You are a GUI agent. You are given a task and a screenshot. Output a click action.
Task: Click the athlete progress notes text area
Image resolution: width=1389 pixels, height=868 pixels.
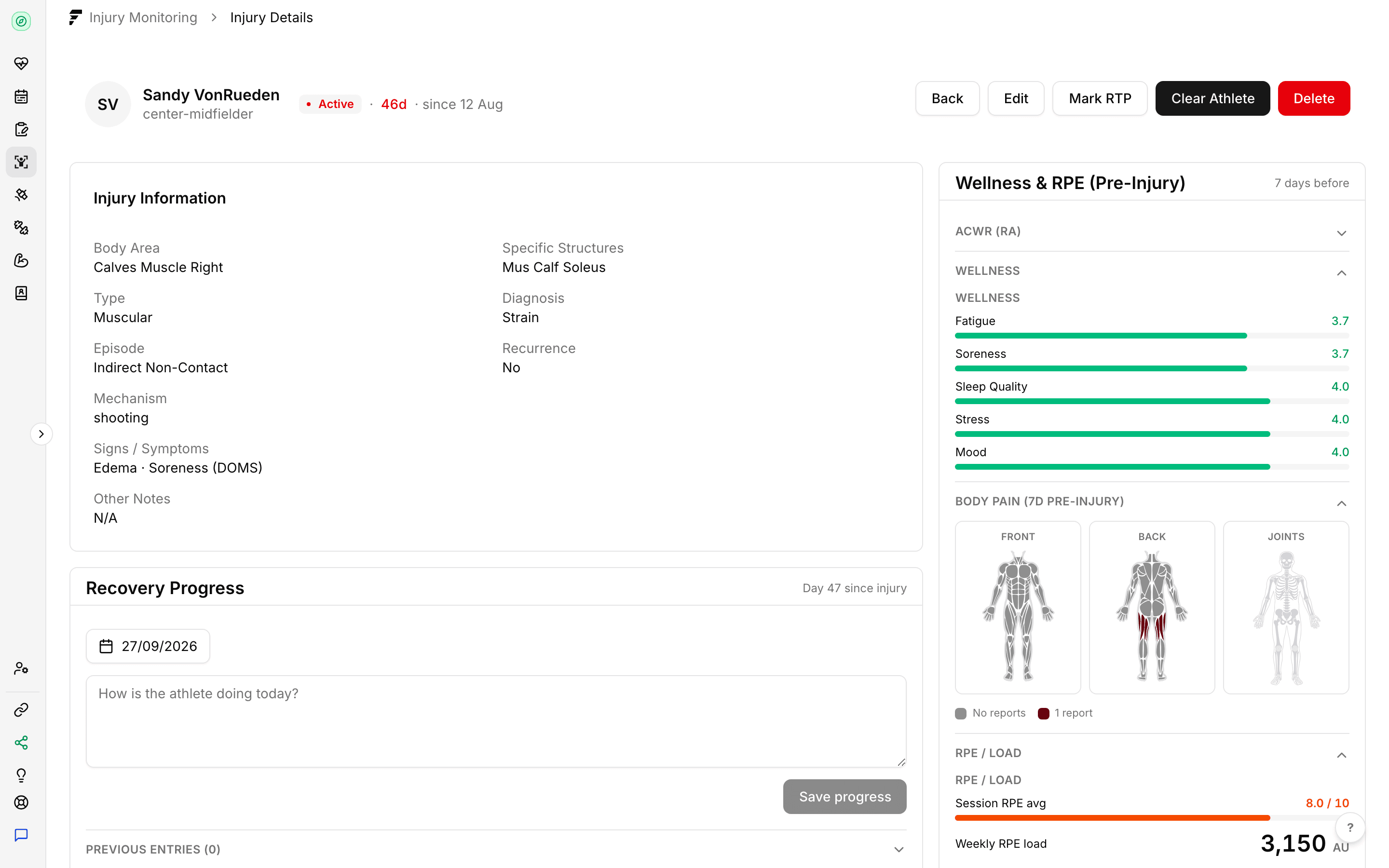point(496,721)
